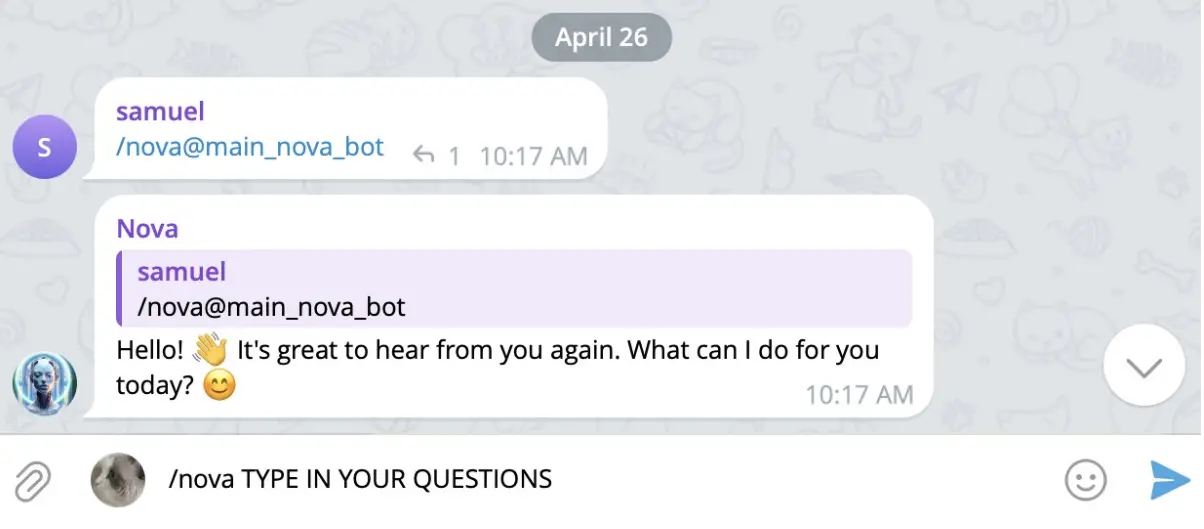Open the emoji picker smiley icon
Screen dimensions: 1204x529
pyautogui.click(x=1085, y=480)
